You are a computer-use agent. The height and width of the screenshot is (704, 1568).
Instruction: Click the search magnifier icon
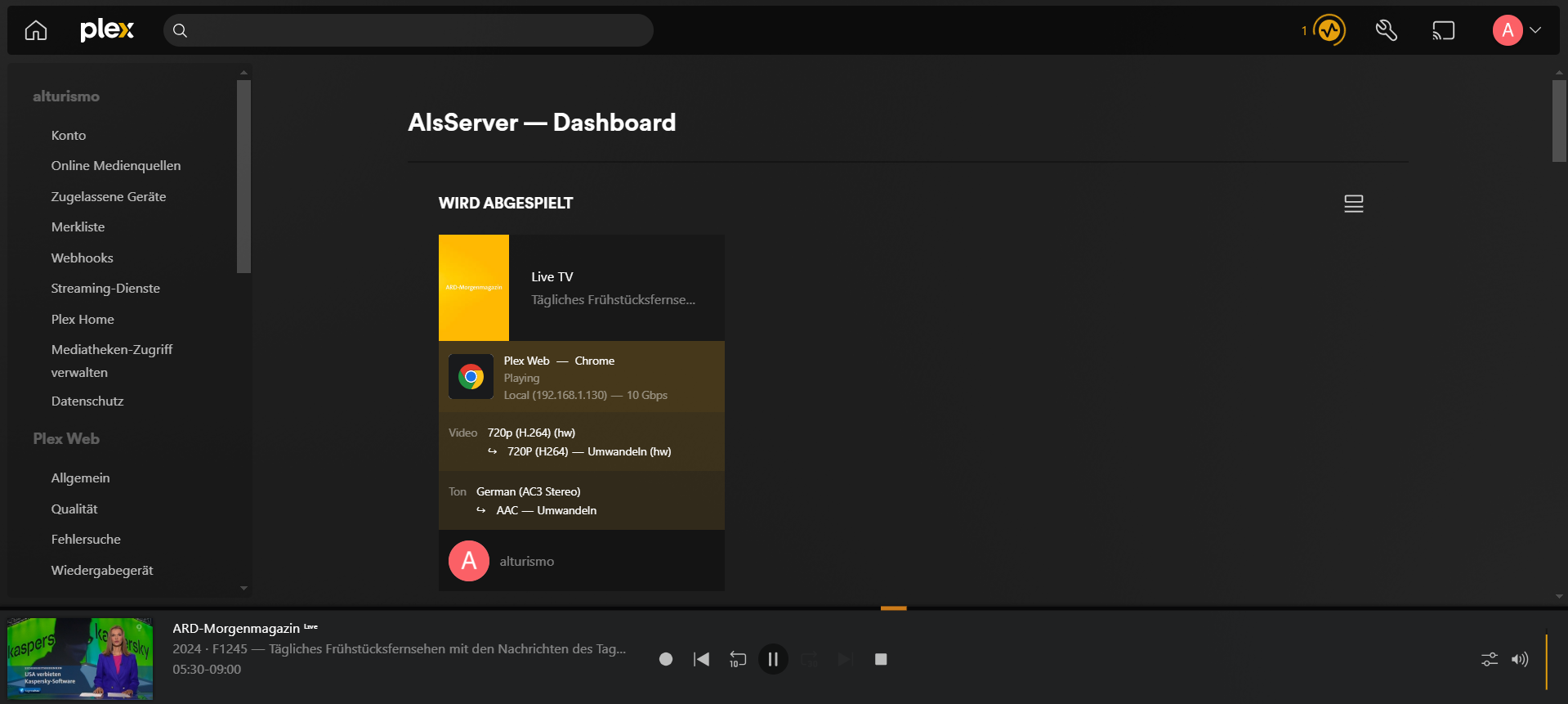tap(181, 30)
